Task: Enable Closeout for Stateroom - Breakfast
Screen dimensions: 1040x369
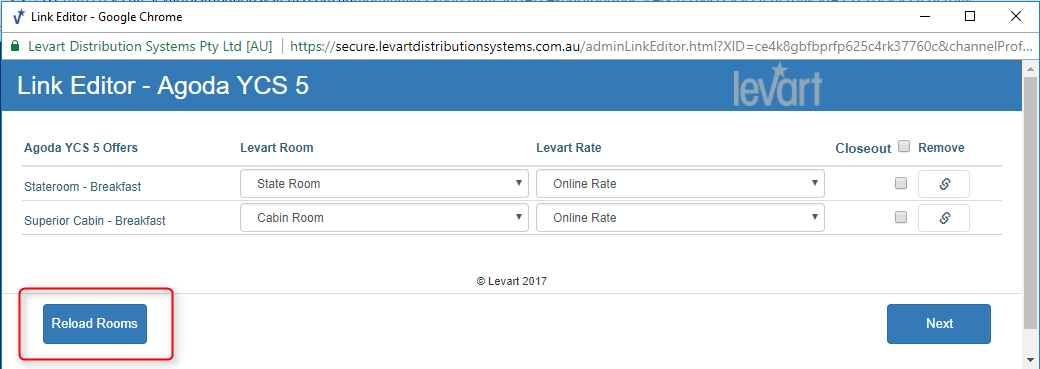Action: [901, 184]
